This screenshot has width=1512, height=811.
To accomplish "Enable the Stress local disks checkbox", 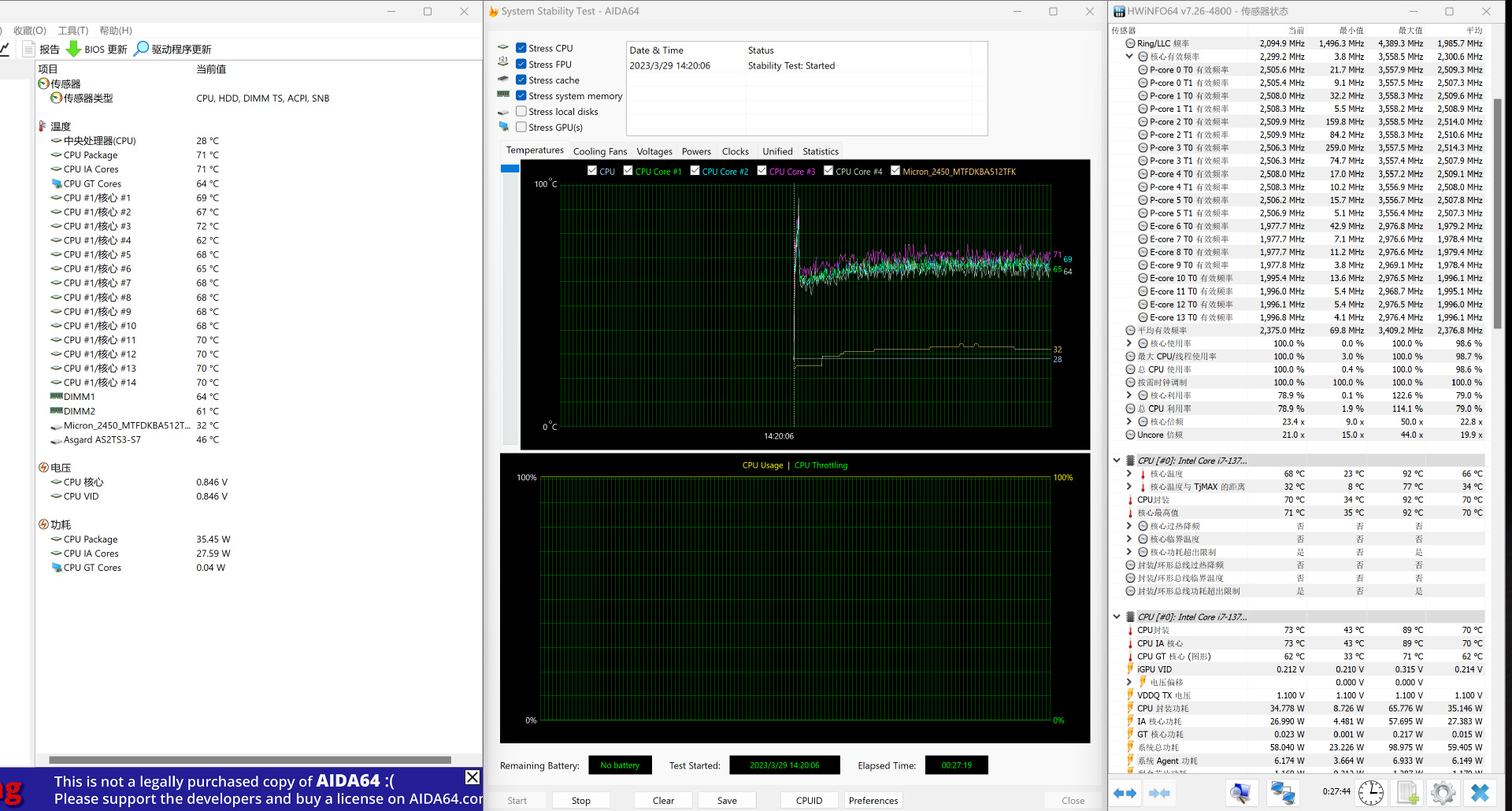I will 521,112.
